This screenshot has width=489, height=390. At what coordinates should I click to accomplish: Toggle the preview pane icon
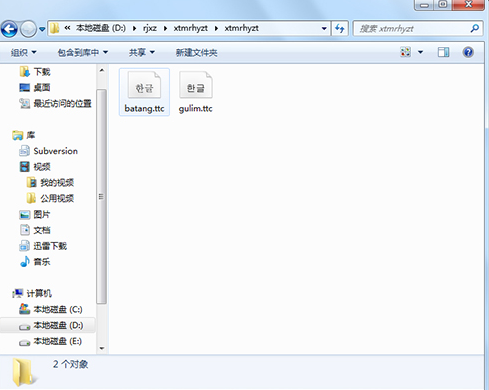coord(443,52)
